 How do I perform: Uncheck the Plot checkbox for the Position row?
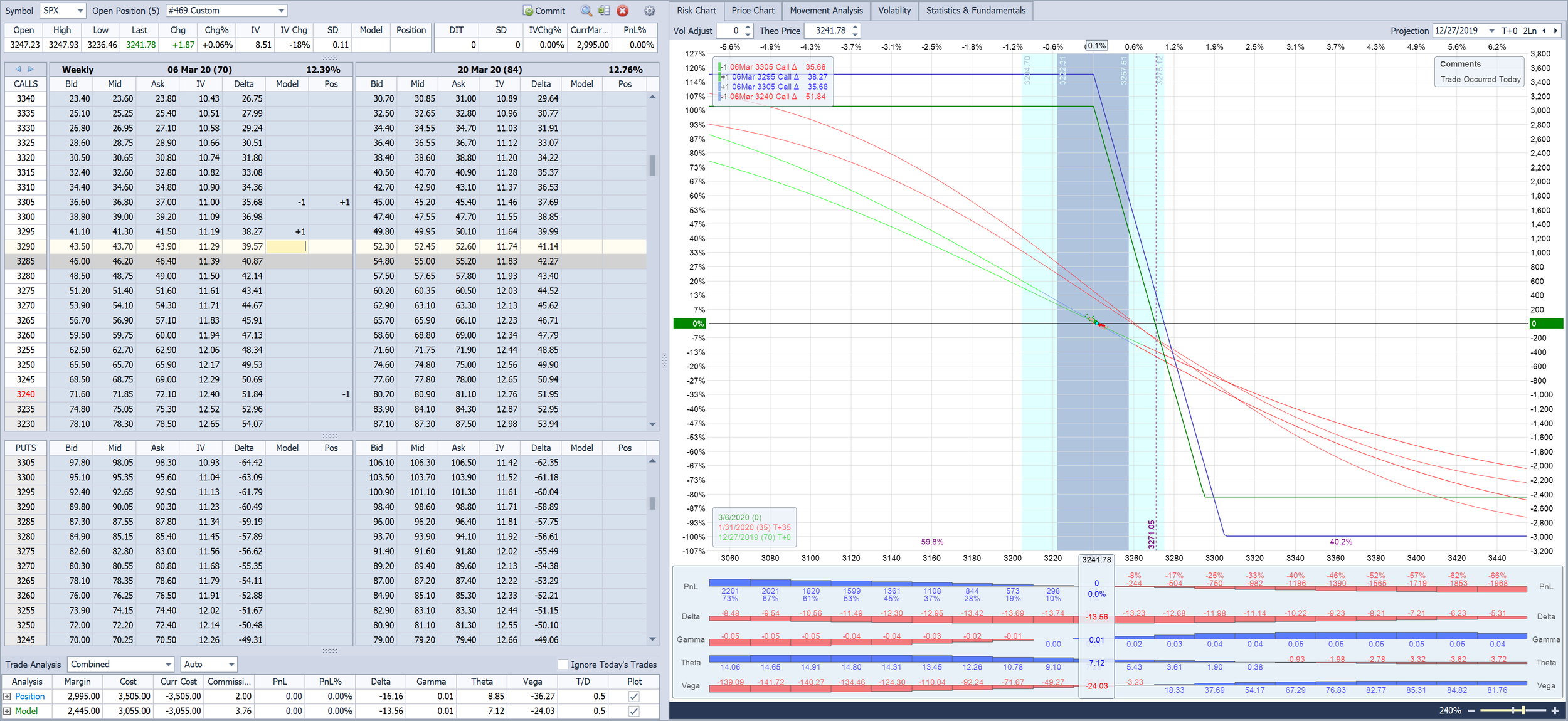pyautogui.click(x=634, y=696)
